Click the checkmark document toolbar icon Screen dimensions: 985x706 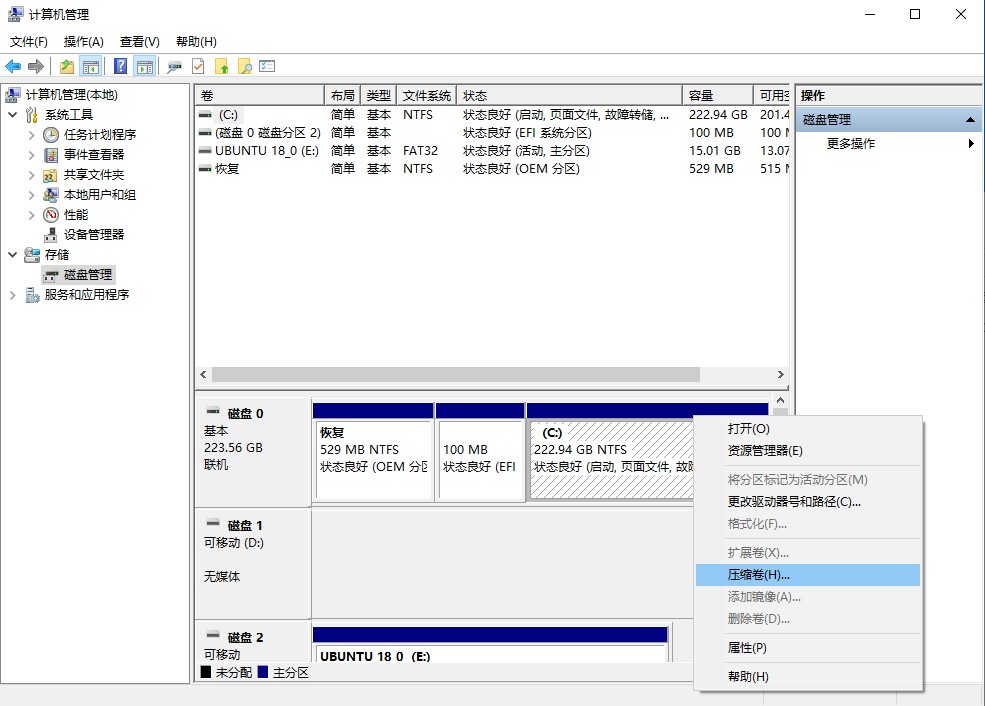pyautogui.click(x=198, y=66)
